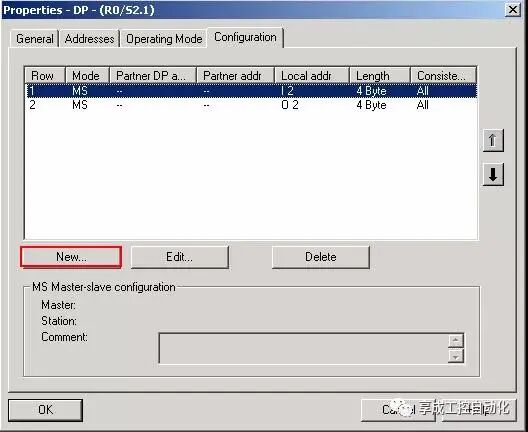
Task: Select the Configuration tab
Action: point(245,37)
